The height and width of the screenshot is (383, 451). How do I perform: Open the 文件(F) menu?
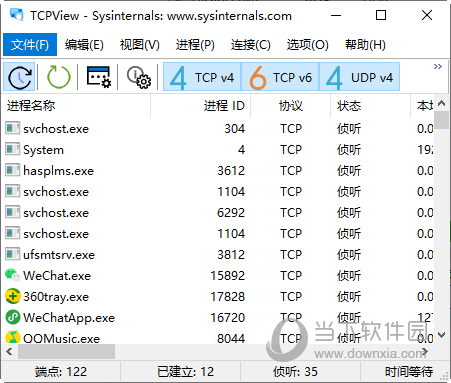click(30, 44)
